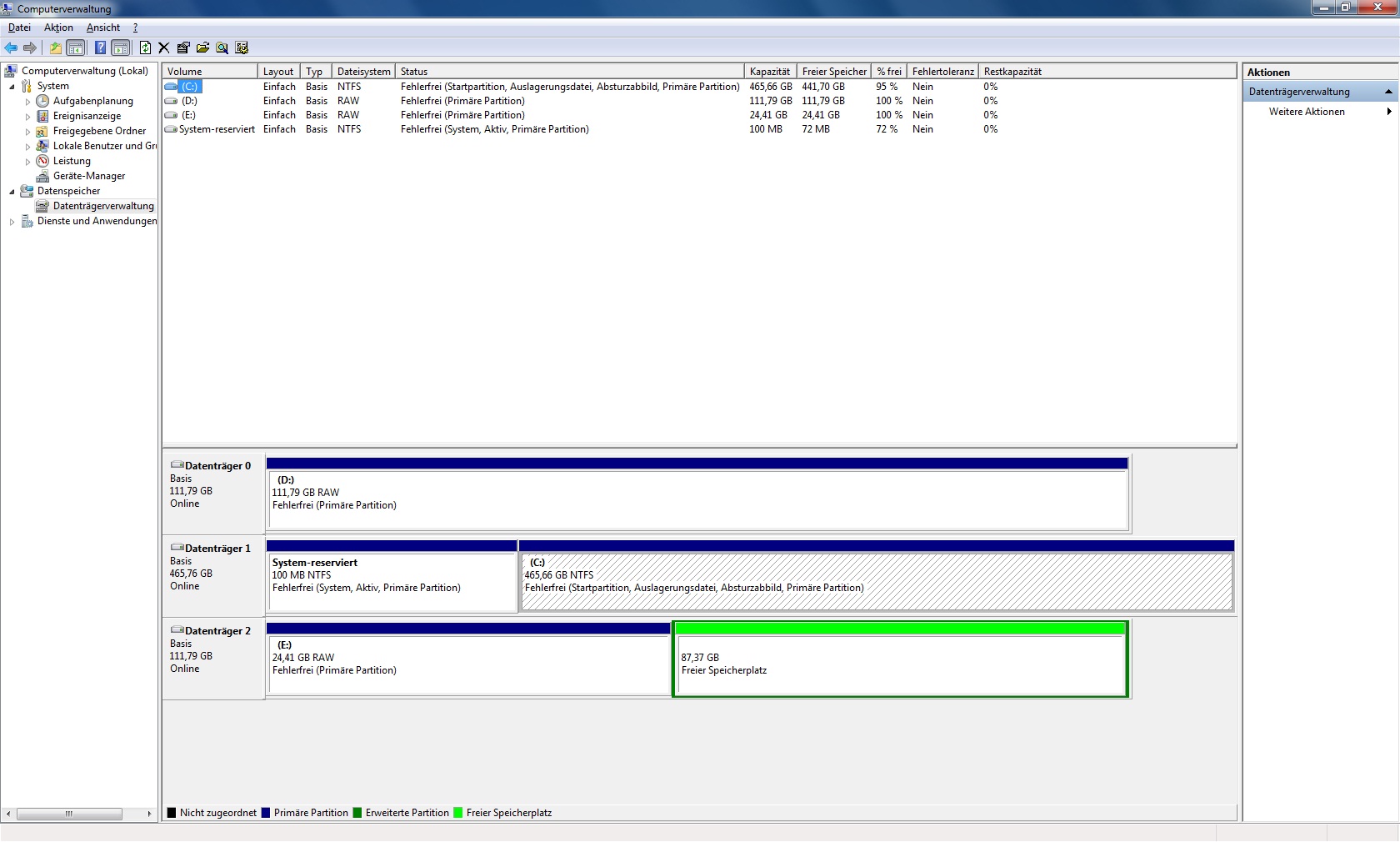Select the (D:) volume drive icon in list
The height and width of the screenshot is (842, 1400).
(171, 101)
